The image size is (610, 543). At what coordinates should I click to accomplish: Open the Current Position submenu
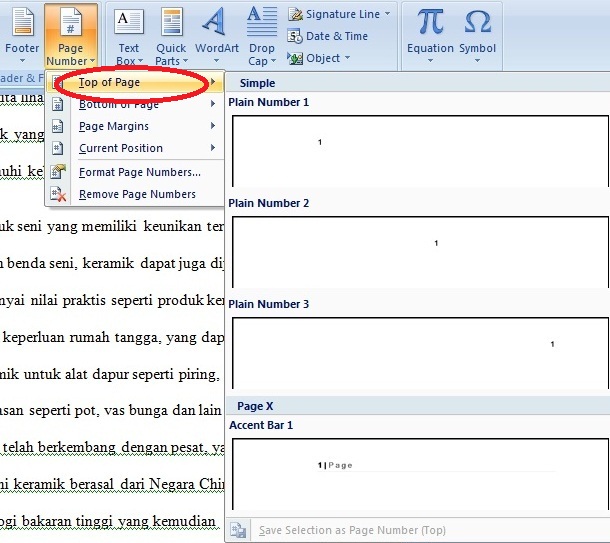[x=135, y=148]
